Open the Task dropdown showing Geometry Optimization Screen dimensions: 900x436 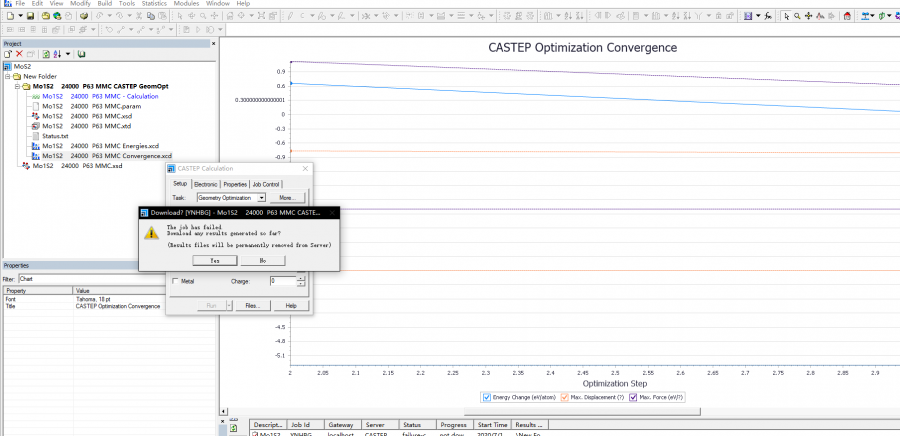click(261, 198)
